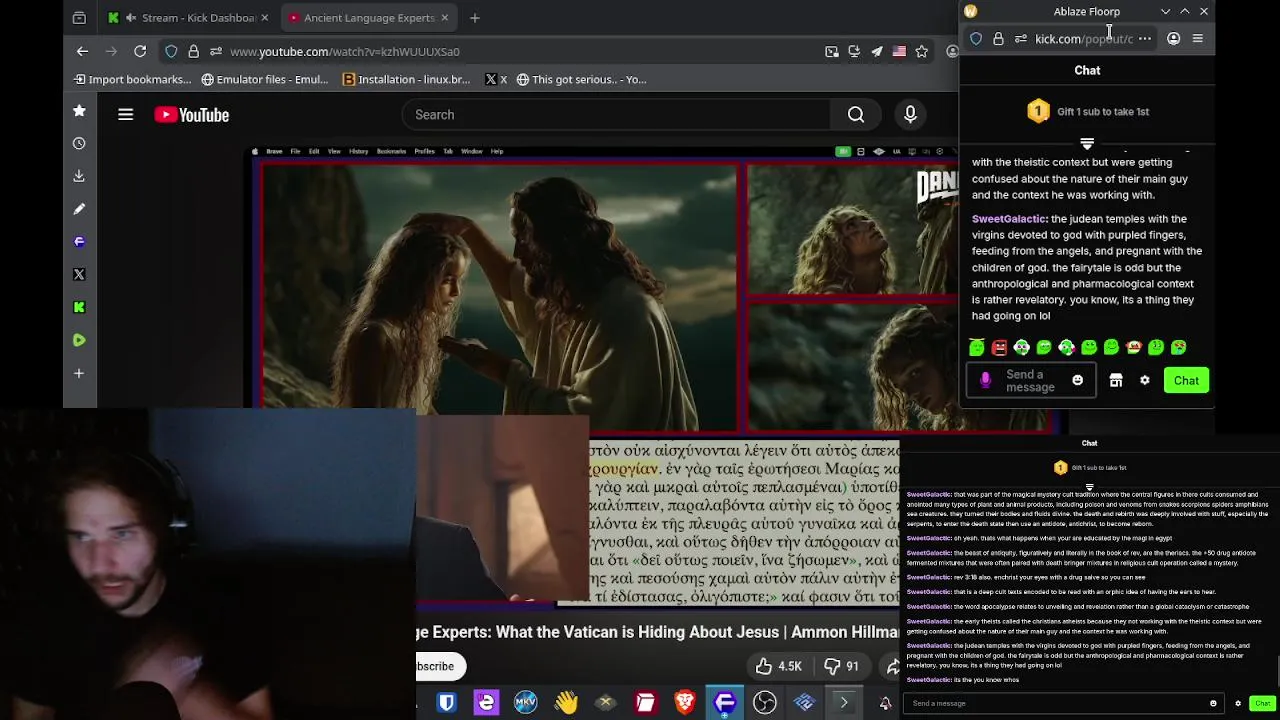The width and height of the screenshot is (1280, 720).
Task: Open the sidebar bookmarks star panel
Action: [x=79, y=111]
